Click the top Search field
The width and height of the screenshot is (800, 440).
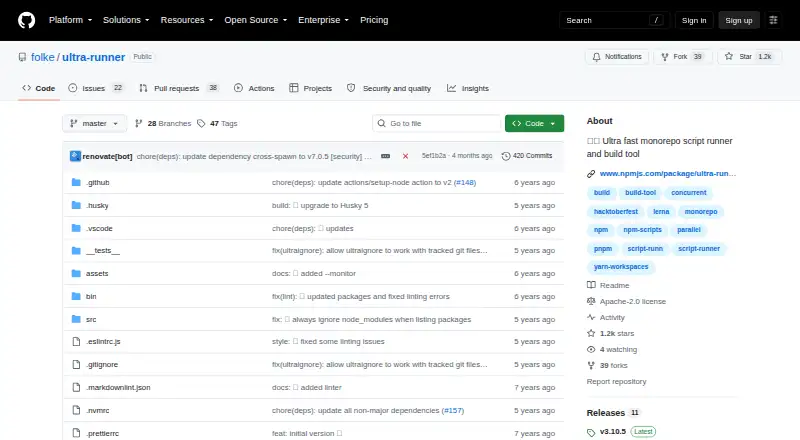click(x=614, y=20)
